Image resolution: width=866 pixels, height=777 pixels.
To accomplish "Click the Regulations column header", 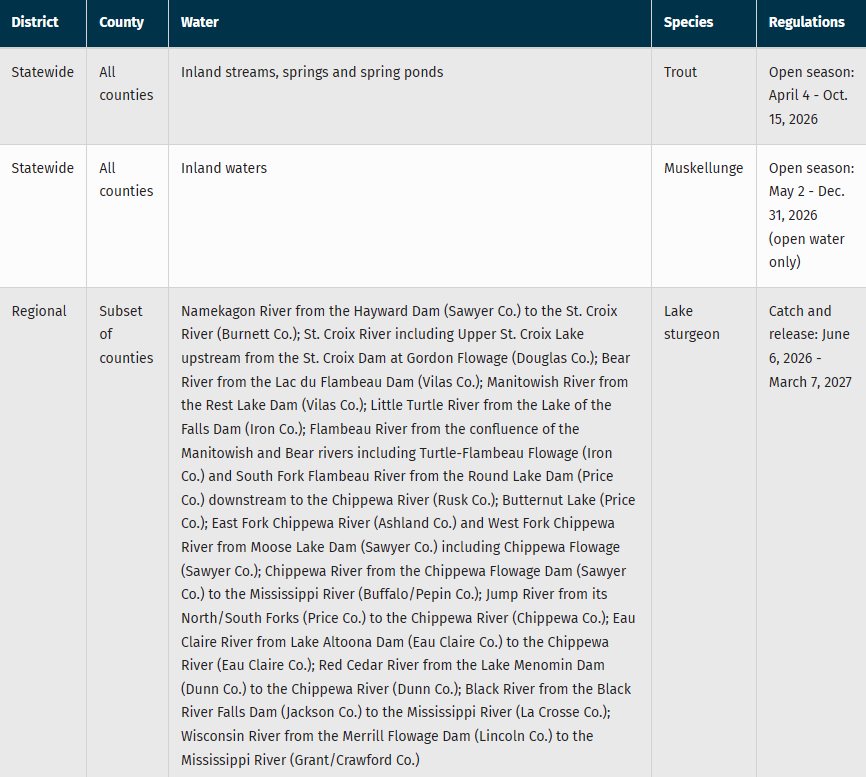I will tap(806, 22).
